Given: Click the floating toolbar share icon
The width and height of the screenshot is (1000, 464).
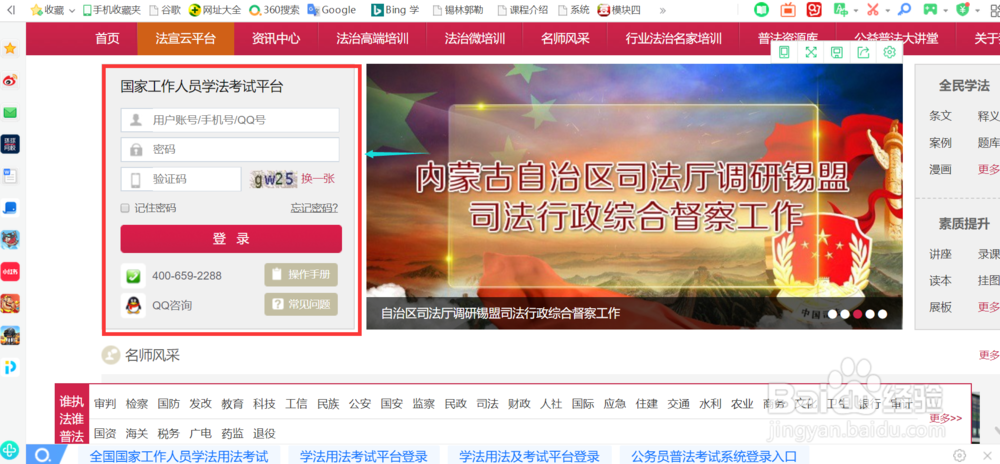Looking at the screenshot, I should pyautogui.click(x=863, y=52).
